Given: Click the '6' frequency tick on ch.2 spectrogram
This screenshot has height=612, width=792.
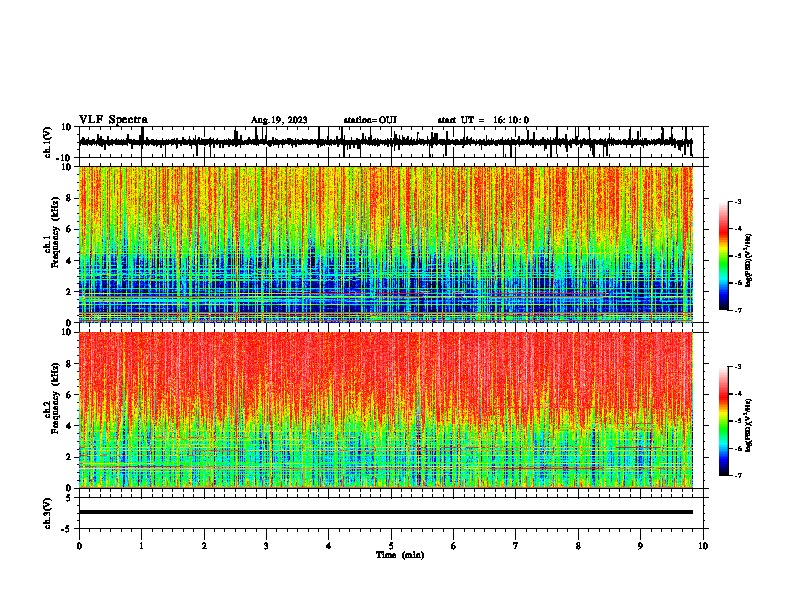Looking at the screenshot, I should (70, 395).
